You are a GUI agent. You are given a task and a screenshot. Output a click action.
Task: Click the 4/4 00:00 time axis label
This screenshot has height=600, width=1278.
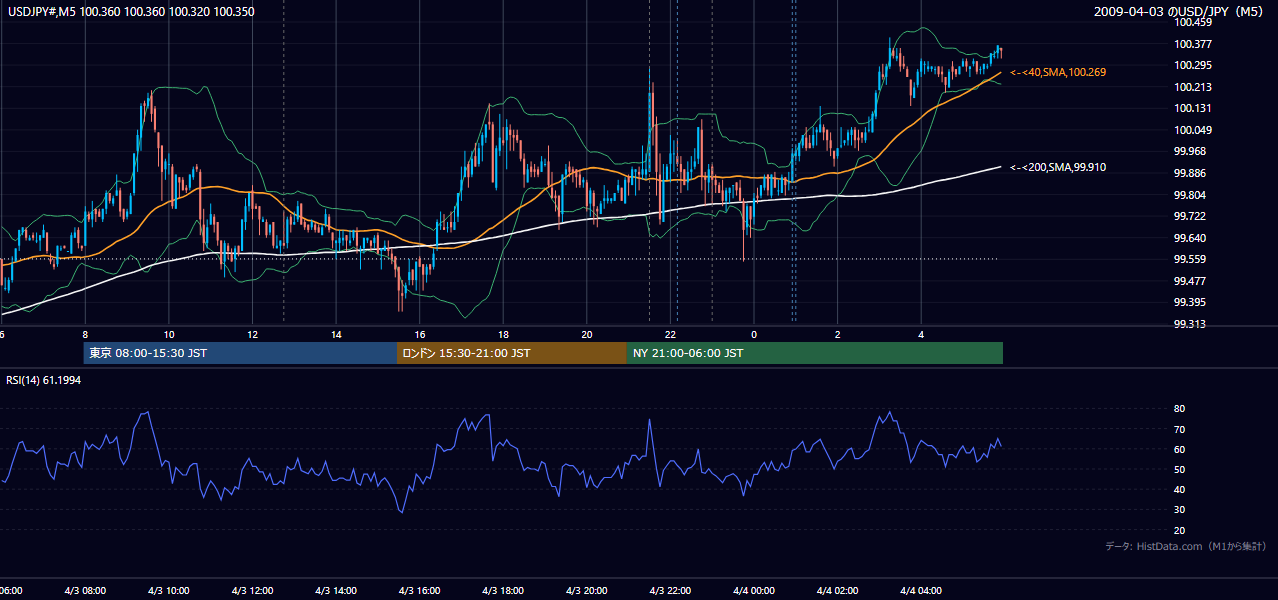[753, 590]
